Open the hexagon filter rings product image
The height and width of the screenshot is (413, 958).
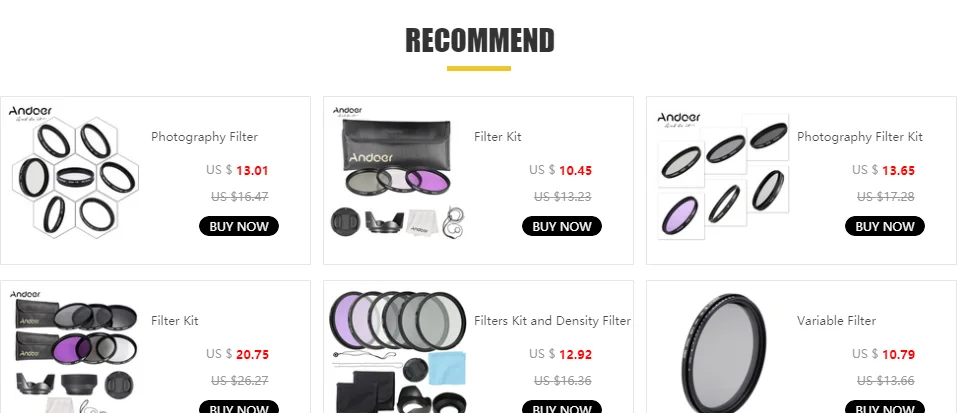tap(75, 174)
